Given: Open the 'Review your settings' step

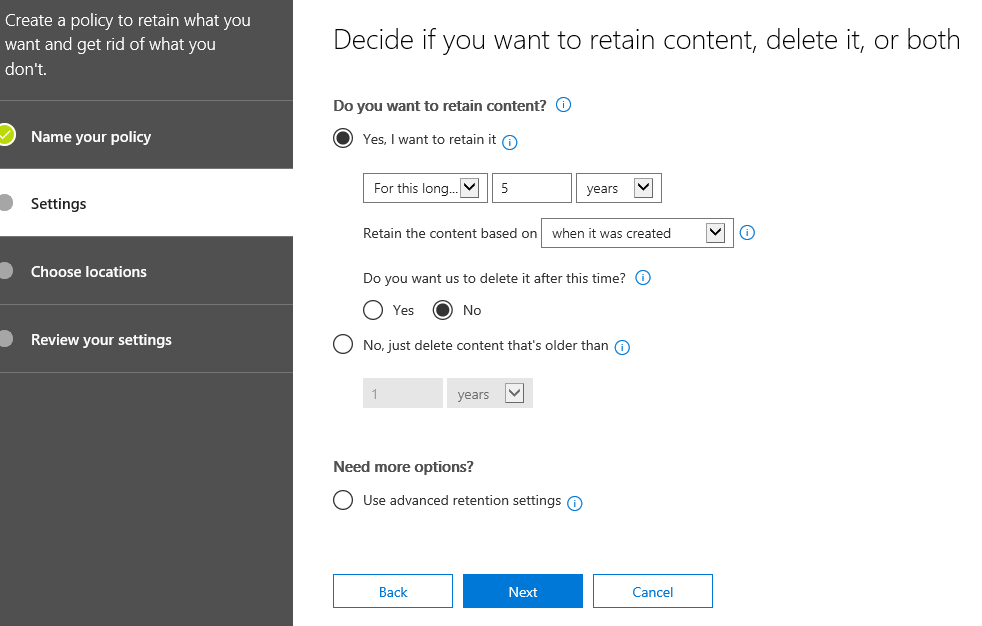Looking at the screenshot, I should [101, 340].
